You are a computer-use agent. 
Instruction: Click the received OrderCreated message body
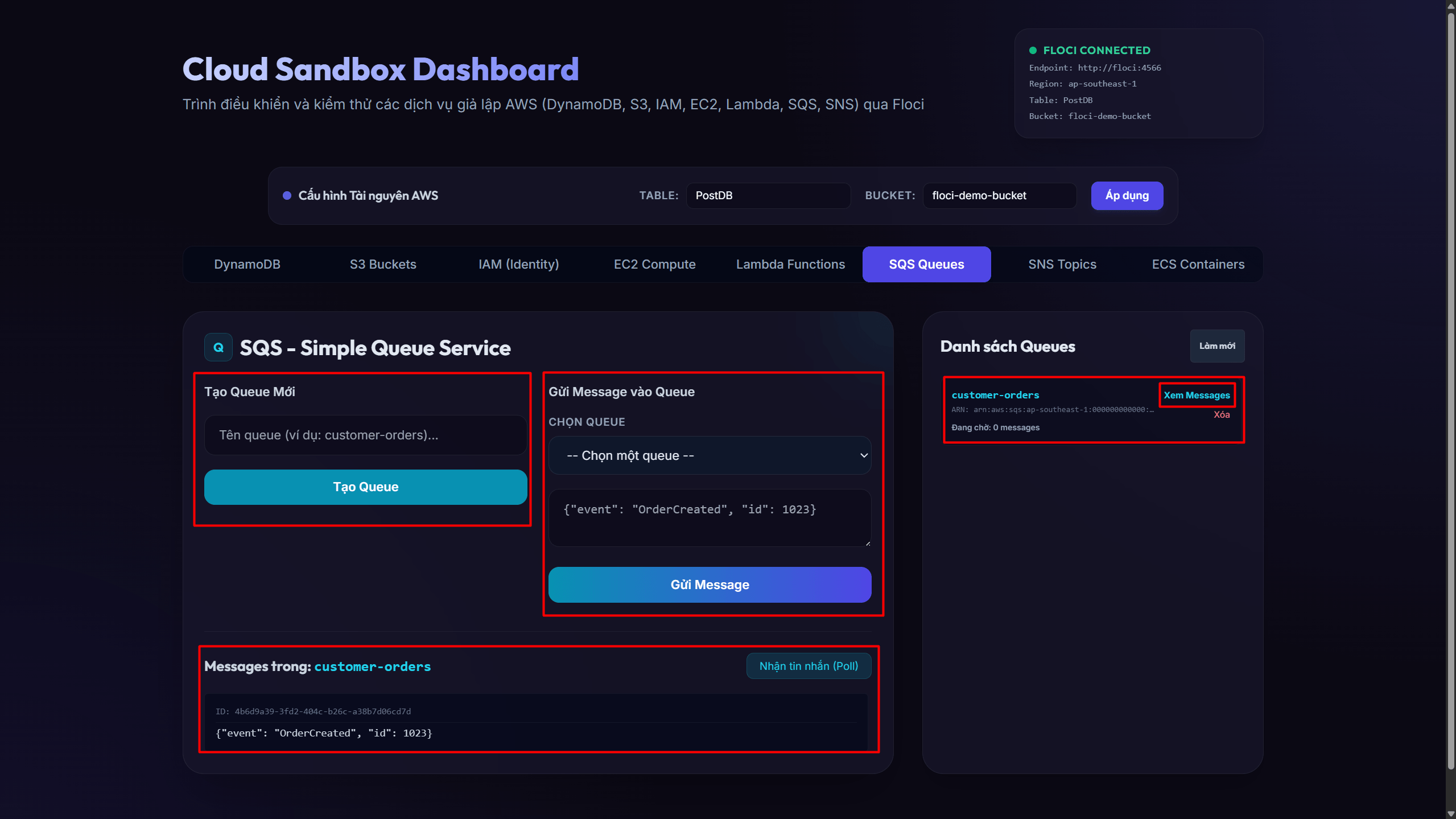pos(324,733)
